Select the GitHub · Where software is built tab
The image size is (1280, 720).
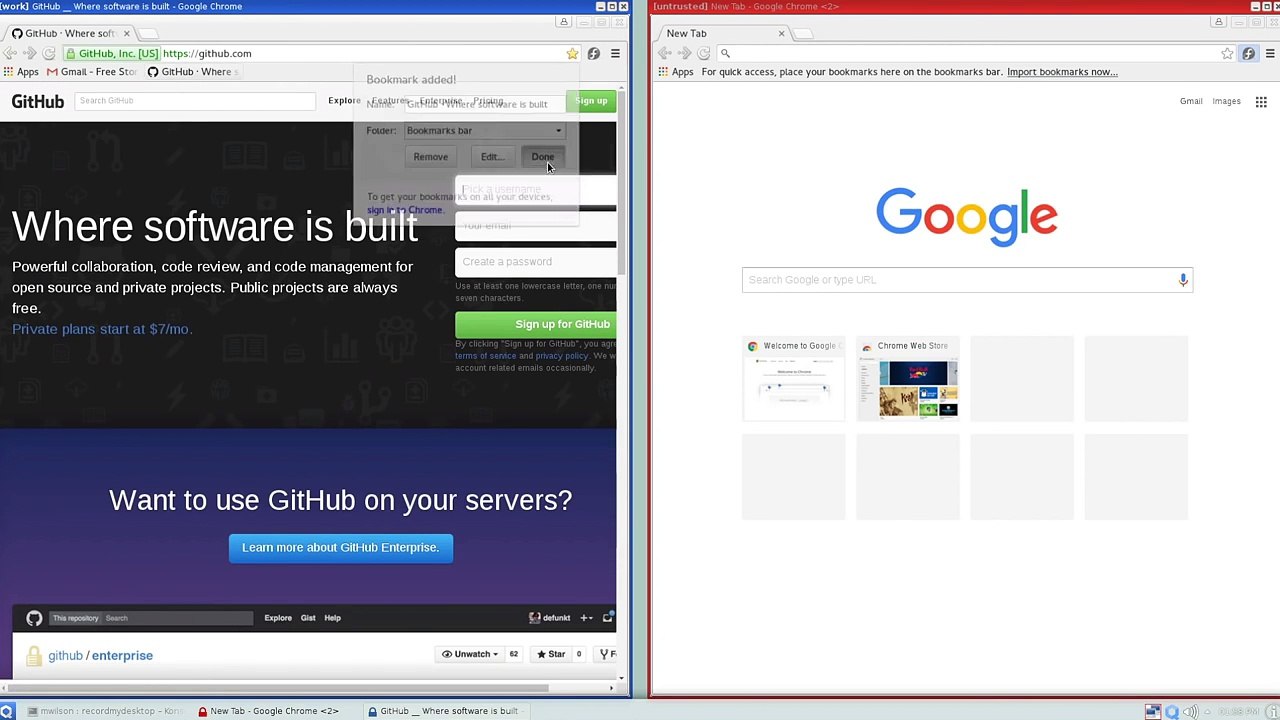coord(68,34)
